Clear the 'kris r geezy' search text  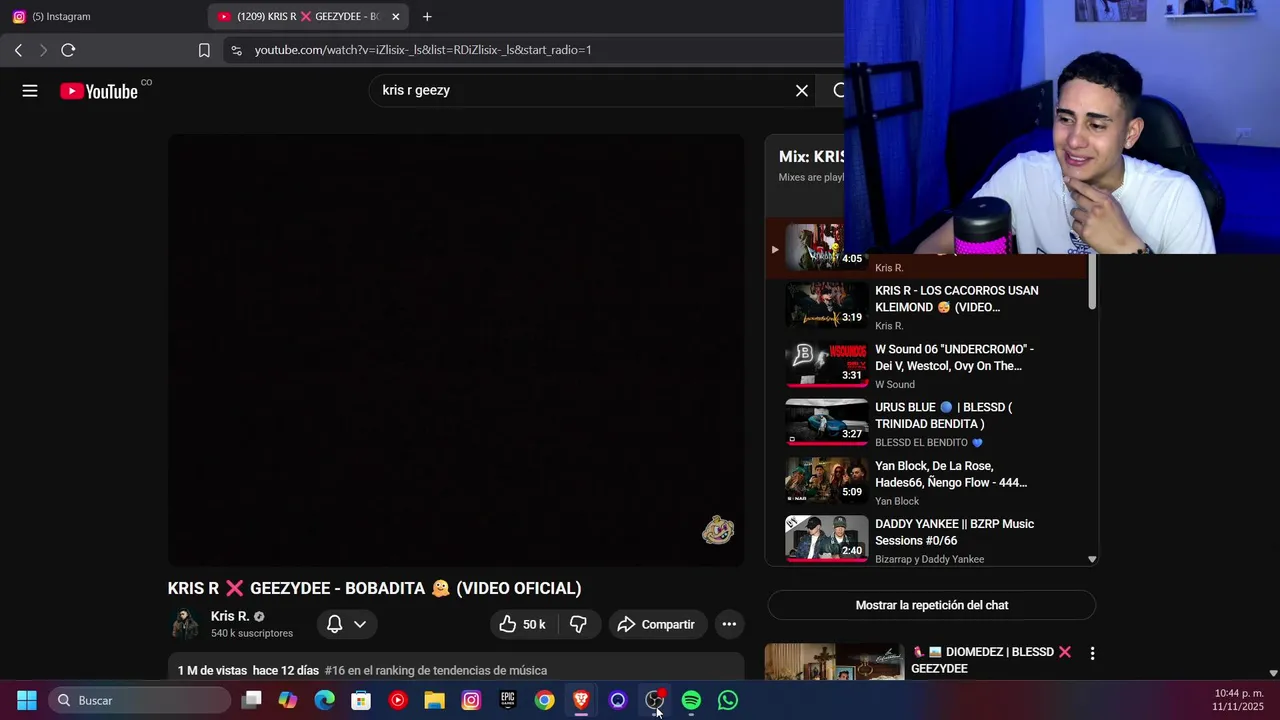click(x=802, y=91)
